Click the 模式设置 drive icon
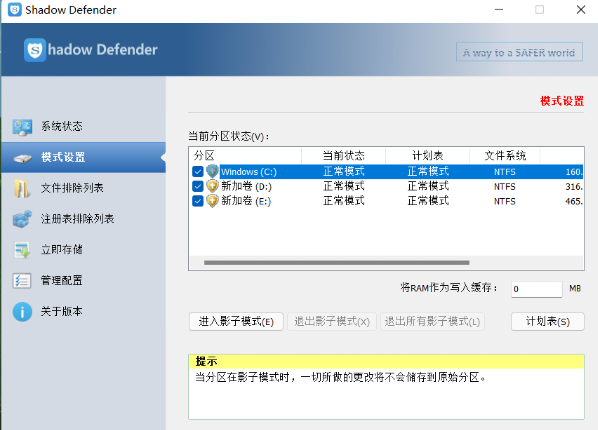Screen dimensions: 598x430 [23, 158]
